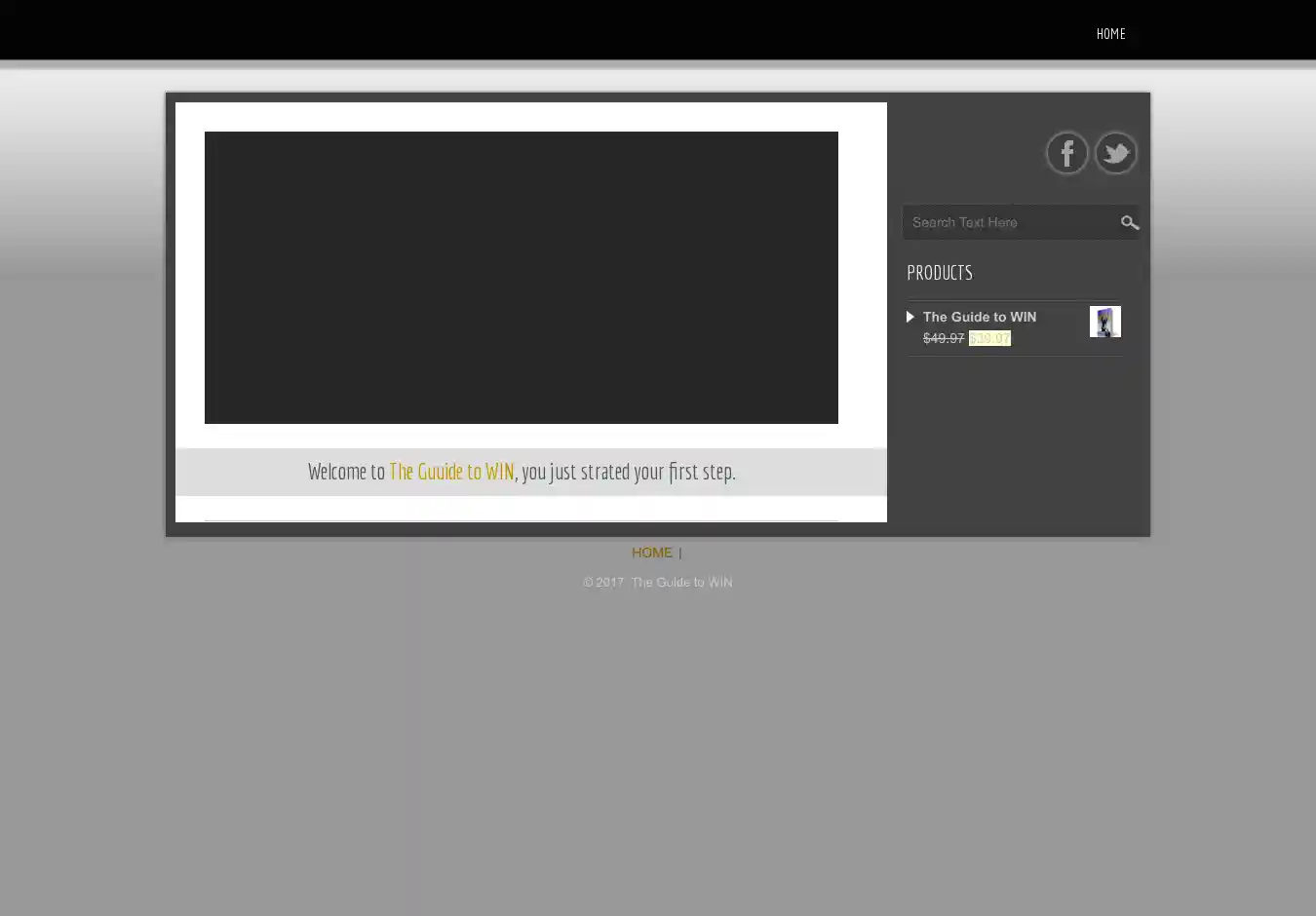Click the crossed-out $49.97 price
Viewport: 1316px width, 916px height.
point(943,338)
